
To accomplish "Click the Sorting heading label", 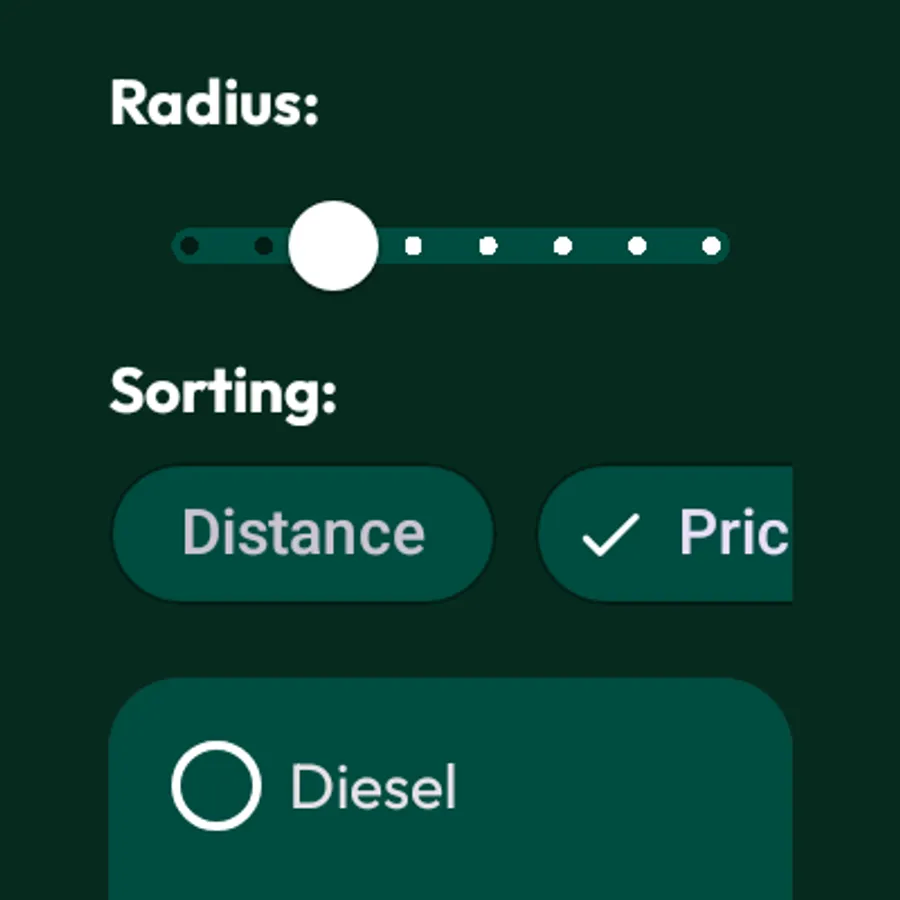I will (x=223, y=395).
